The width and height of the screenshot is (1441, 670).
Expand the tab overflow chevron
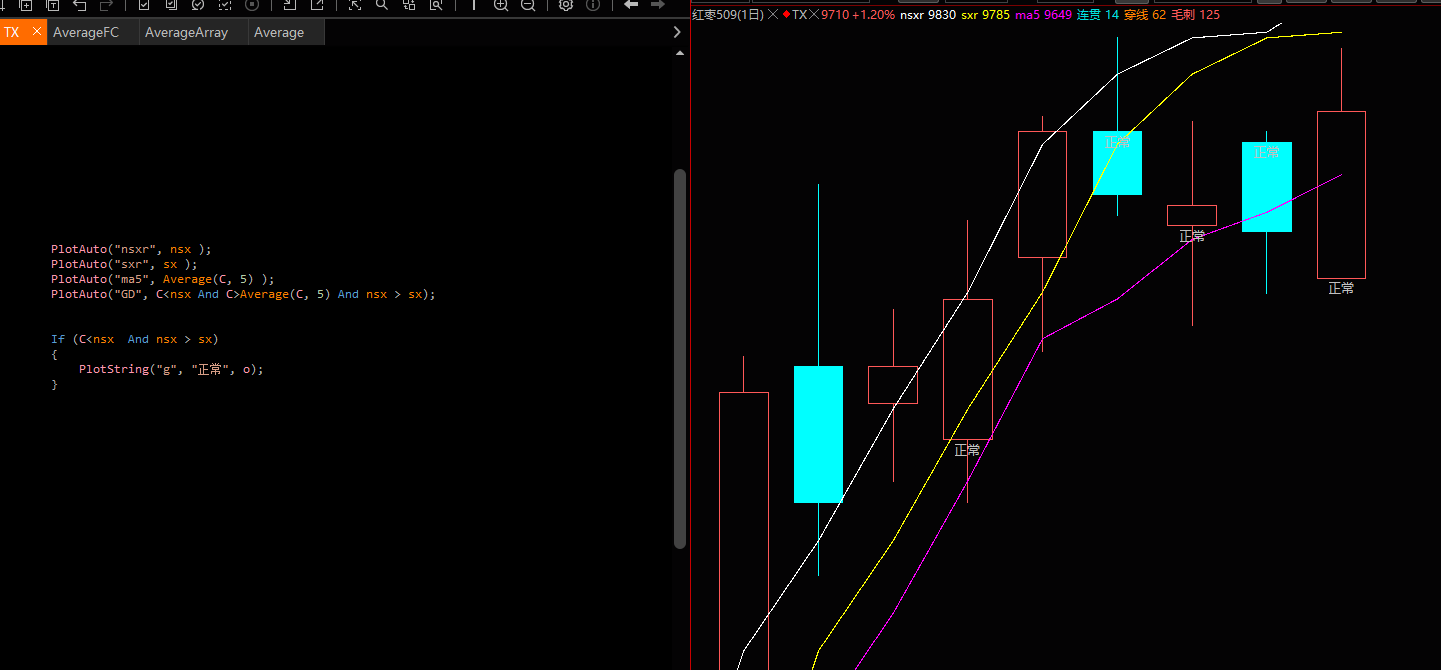pyautogui.click(x=677, y=32)
